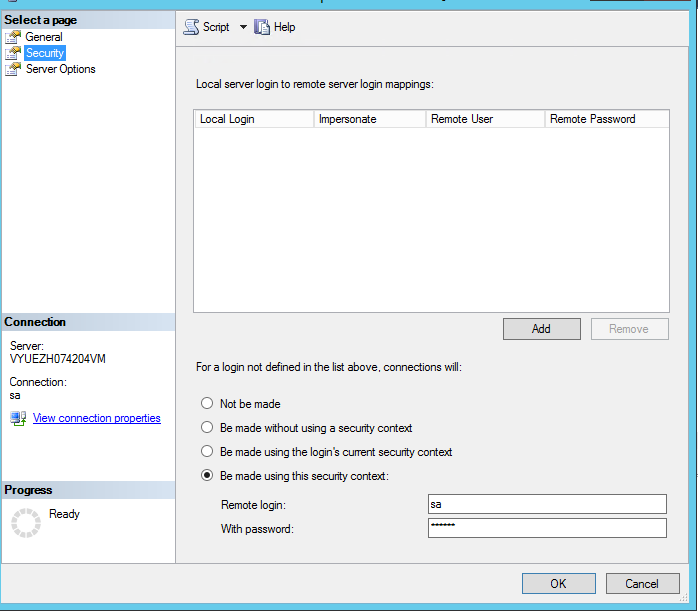
Task: Focus the Remote login text field
Action: click(547, 504)
